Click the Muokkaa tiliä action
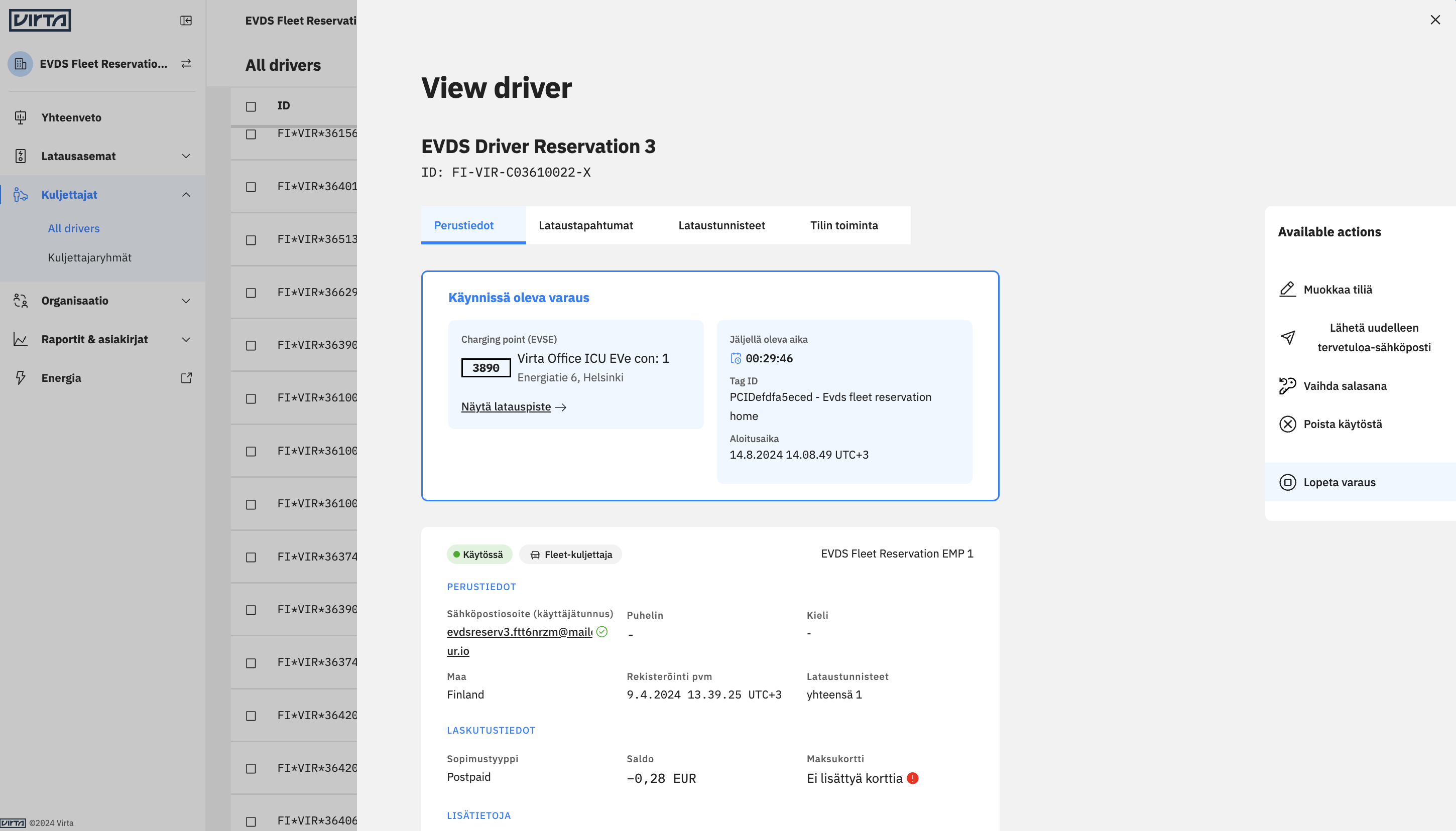 click(x=1361, y=290)
